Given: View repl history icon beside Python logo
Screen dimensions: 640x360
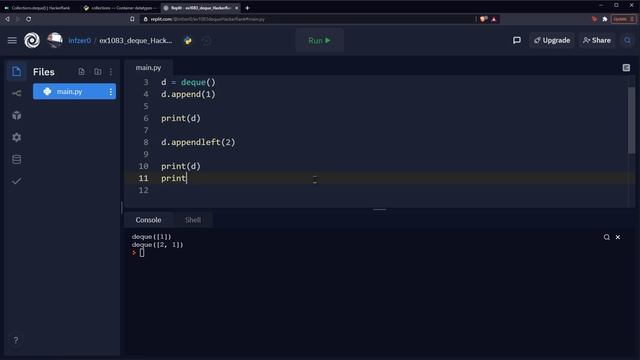Looking at the screenshot, I should (206, 40).
